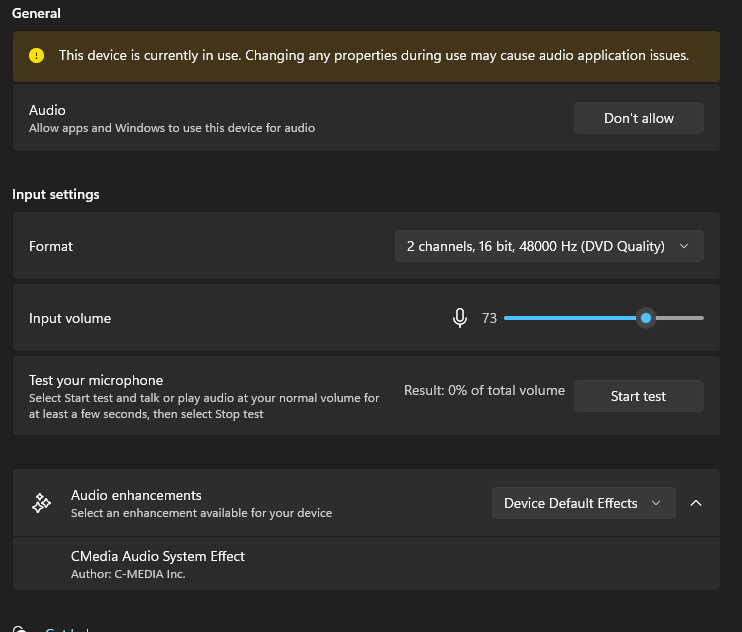Click the Input volume label
The width and height of the screenshot is (742, 632).
point(70,318)
